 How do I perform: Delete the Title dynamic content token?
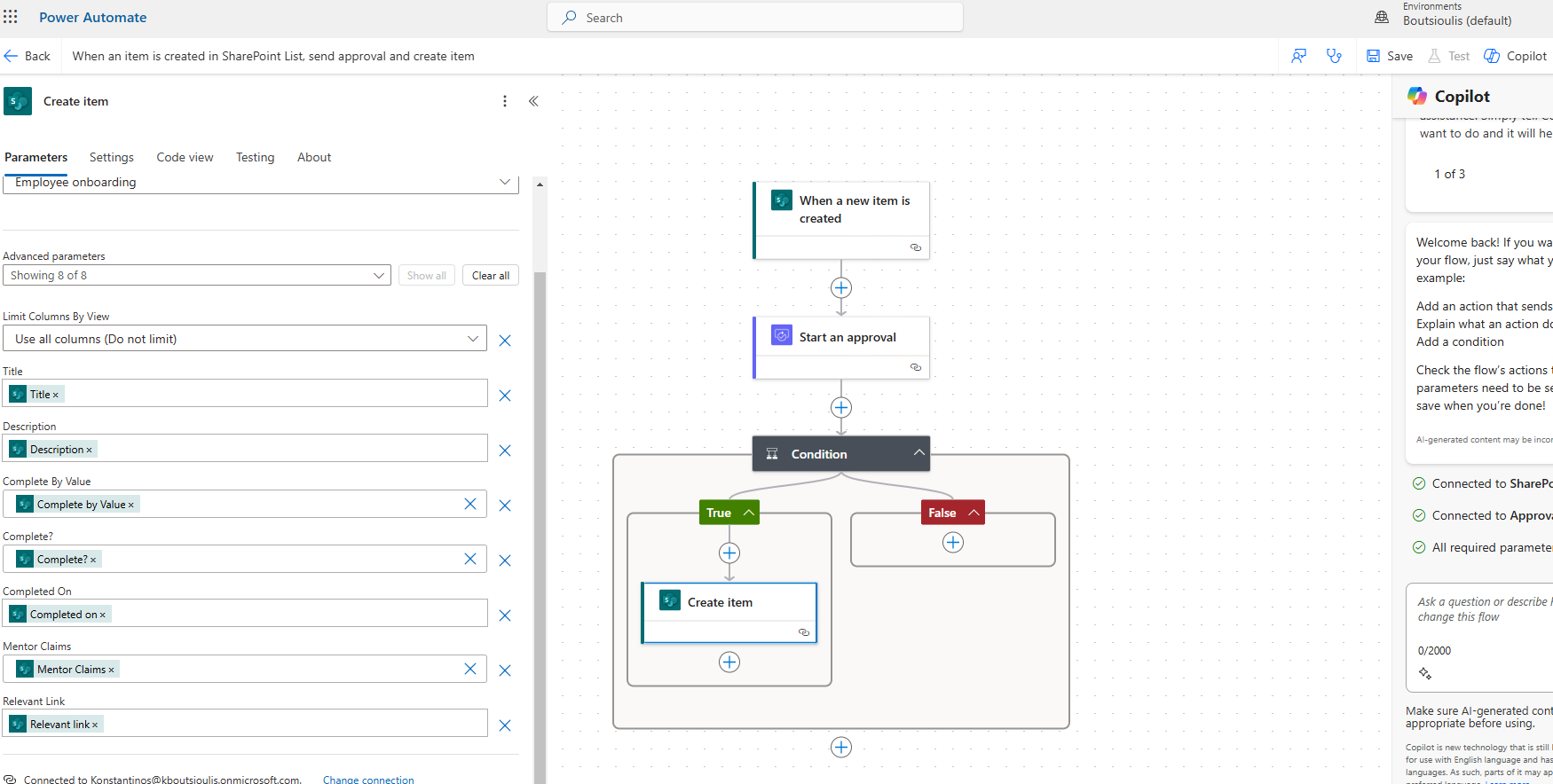pos(55,395)
